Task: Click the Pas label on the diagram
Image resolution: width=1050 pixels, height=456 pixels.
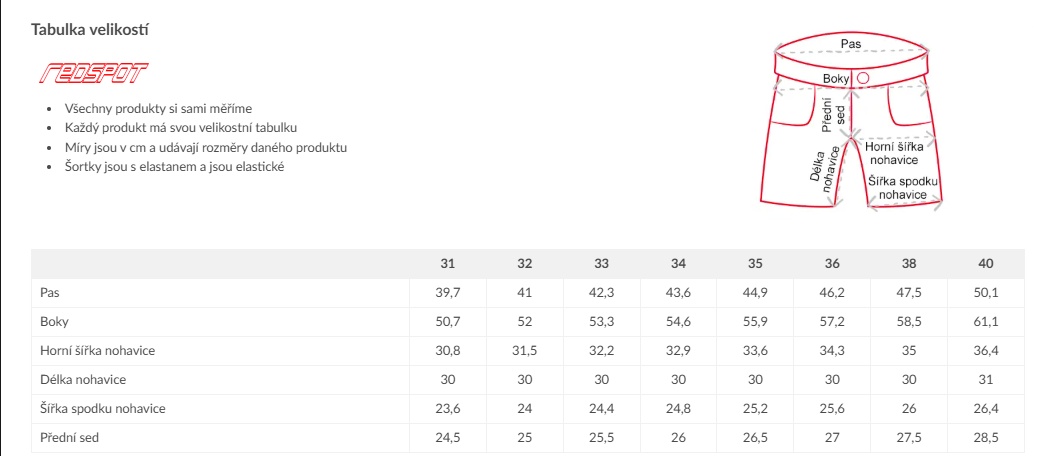Action: [851, 44]
